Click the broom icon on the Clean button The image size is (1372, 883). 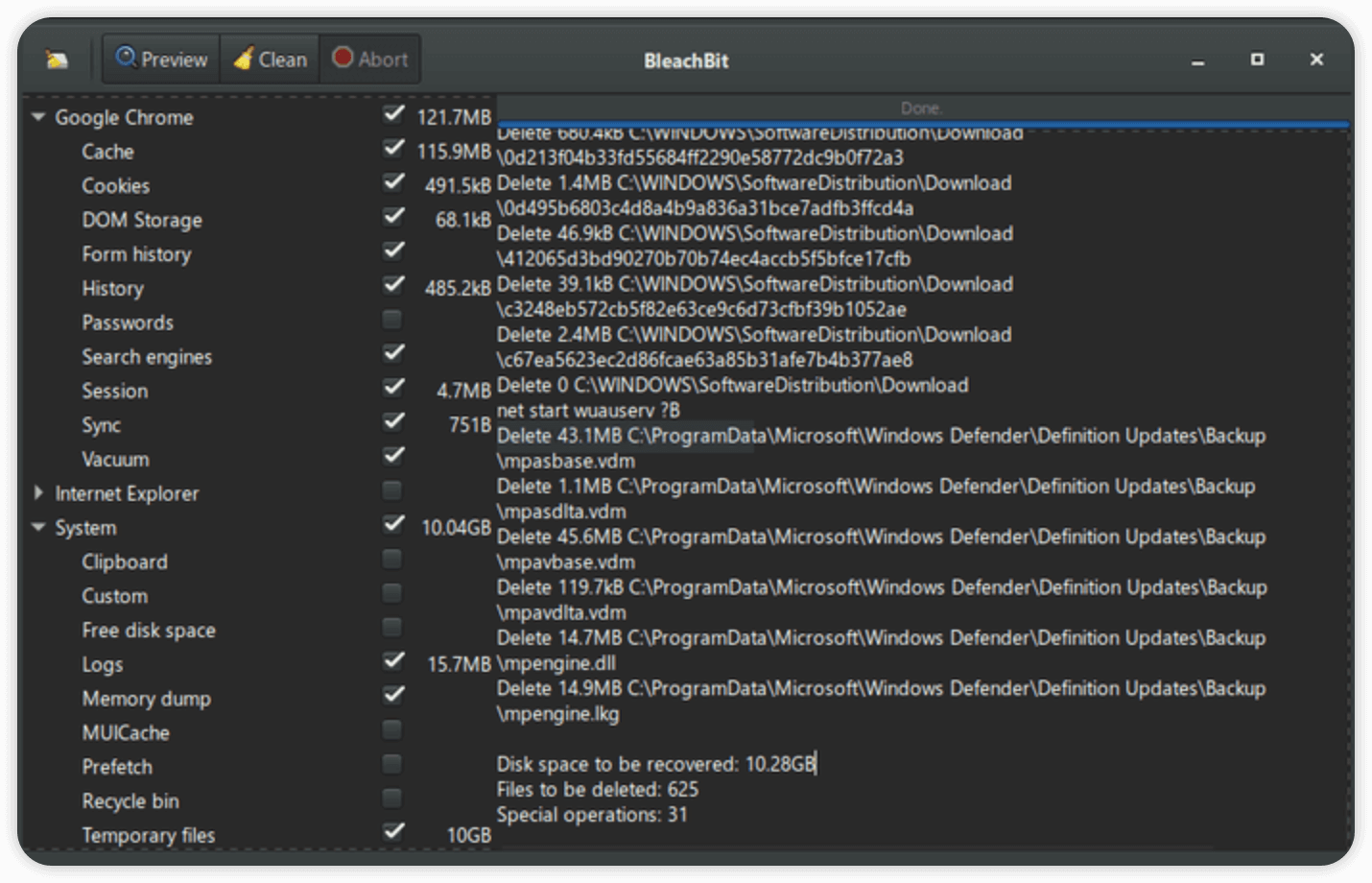pyautogui.click(x=244, y=59)
